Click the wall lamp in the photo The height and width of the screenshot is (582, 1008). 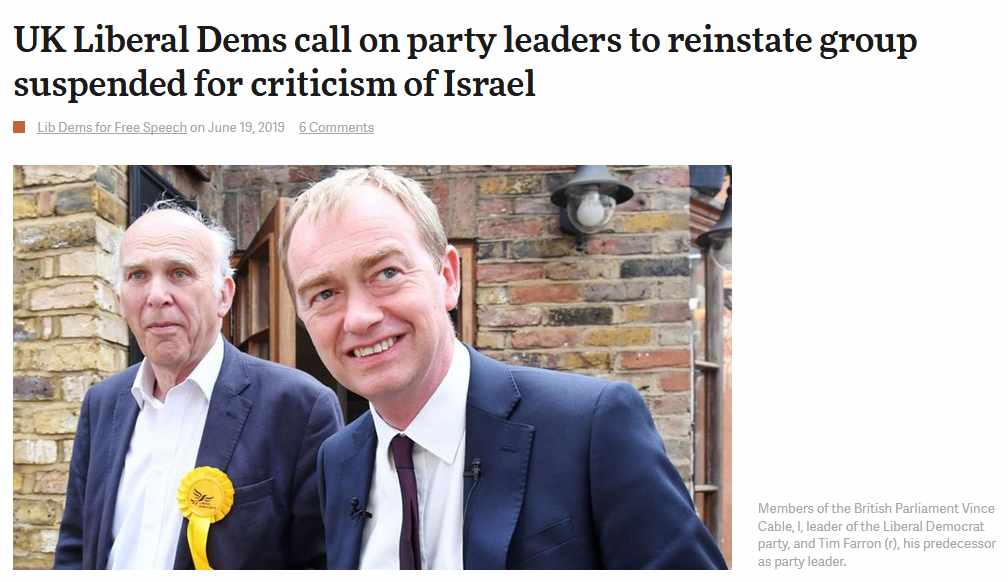click(x=591, y=199)
